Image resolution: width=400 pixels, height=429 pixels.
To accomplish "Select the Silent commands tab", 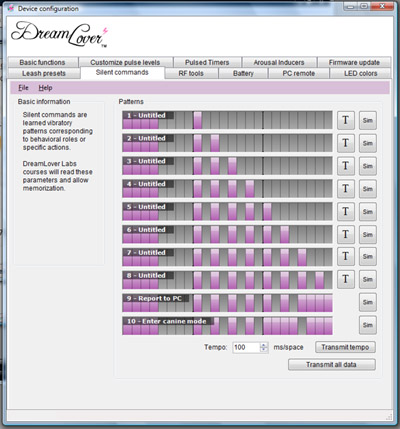I will 122,73.
